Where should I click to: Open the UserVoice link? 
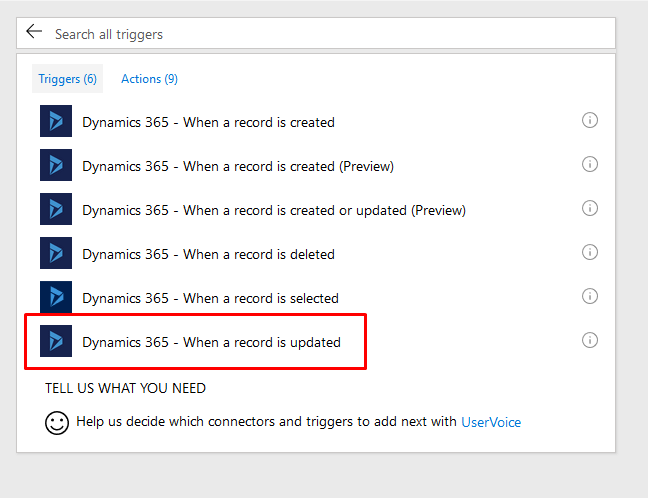coord(491,422)
